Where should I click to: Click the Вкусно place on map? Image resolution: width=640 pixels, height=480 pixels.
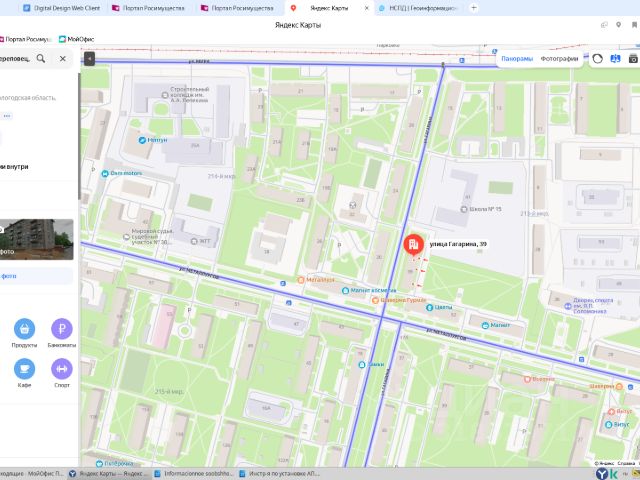point(540,379)
